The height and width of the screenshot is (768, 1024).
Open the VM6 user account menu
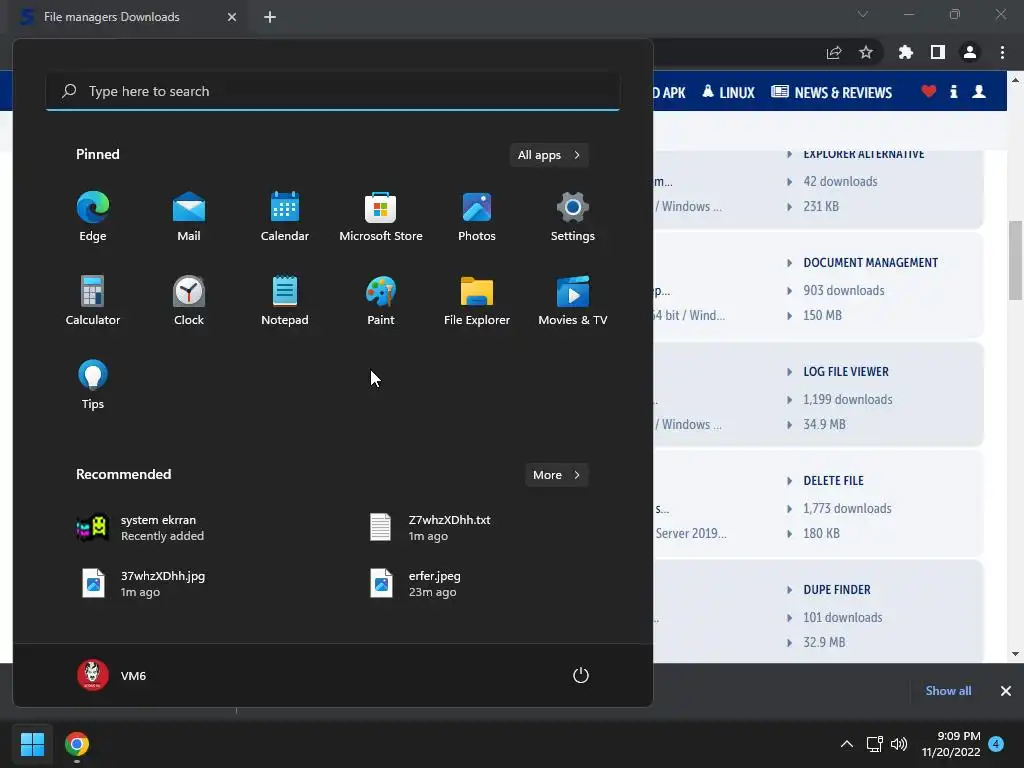point(112,675)
